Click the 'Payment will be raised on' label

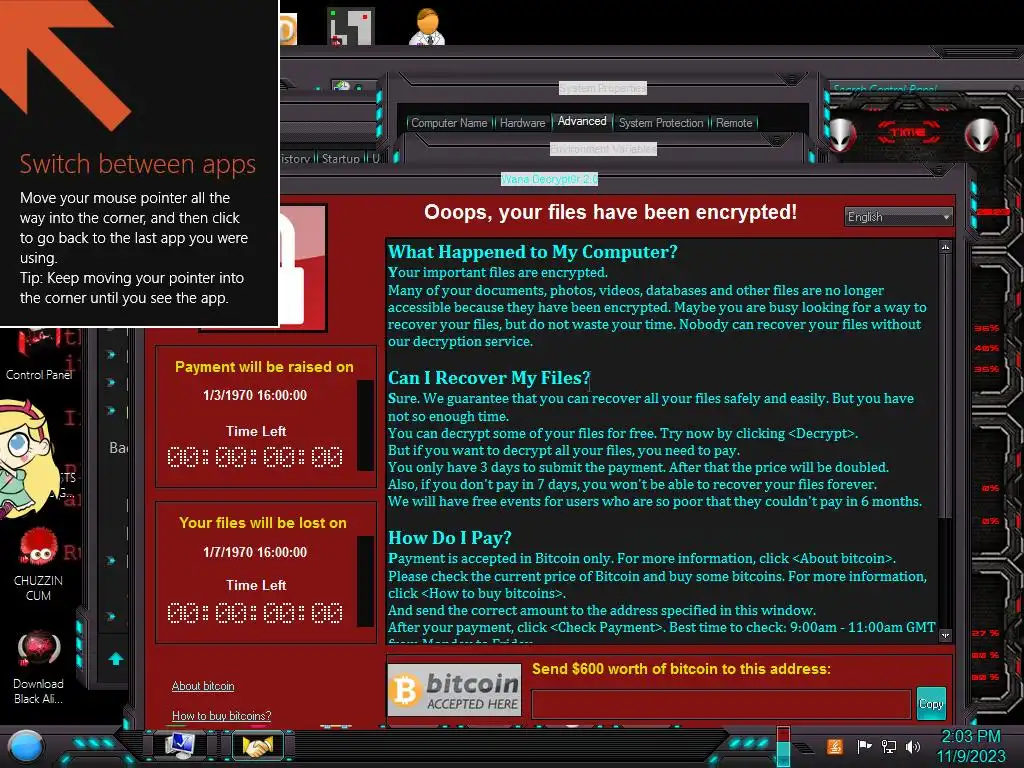pyautogui.click(x=264, y=367)
